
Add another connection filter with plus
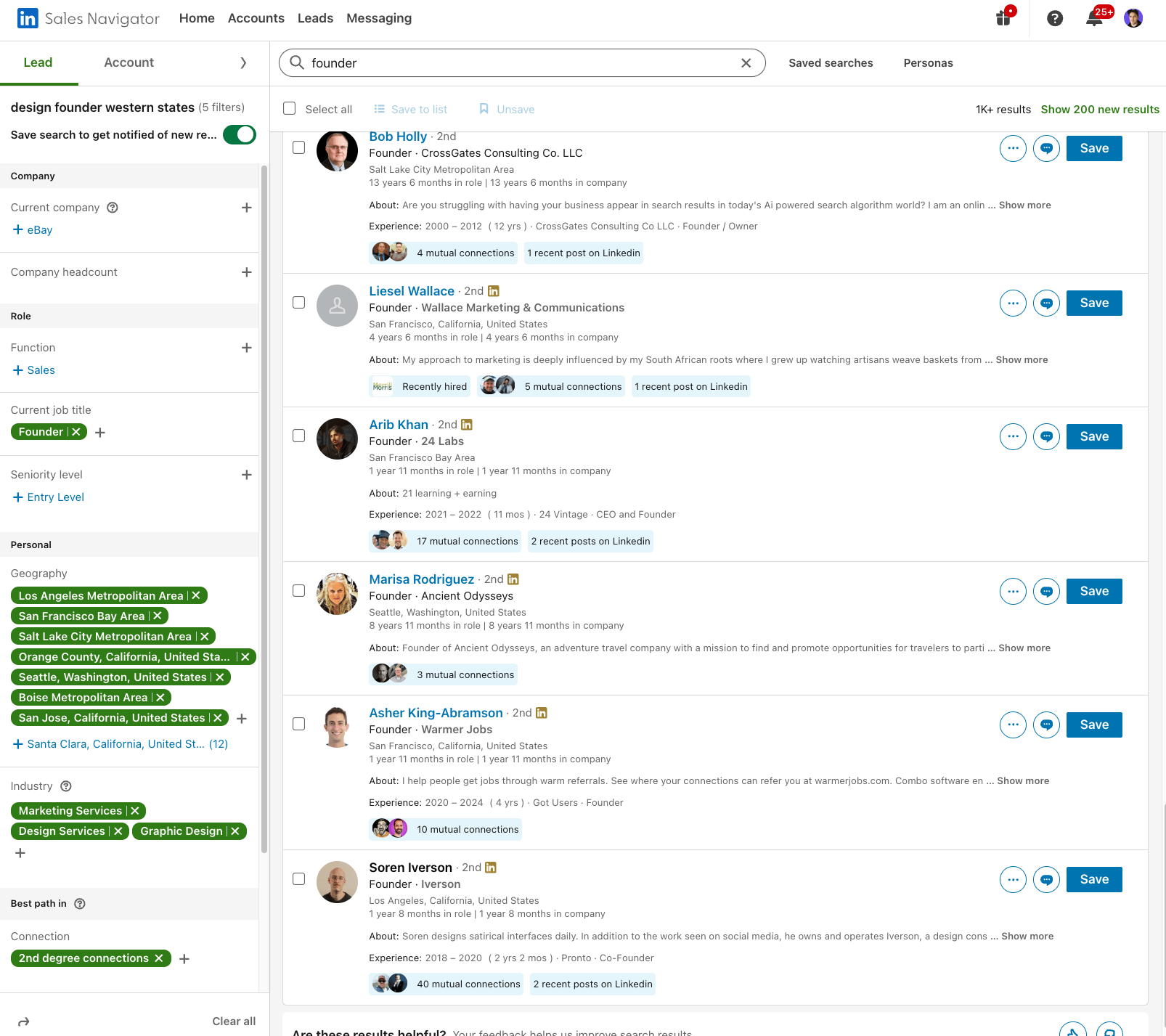[184, 959]
